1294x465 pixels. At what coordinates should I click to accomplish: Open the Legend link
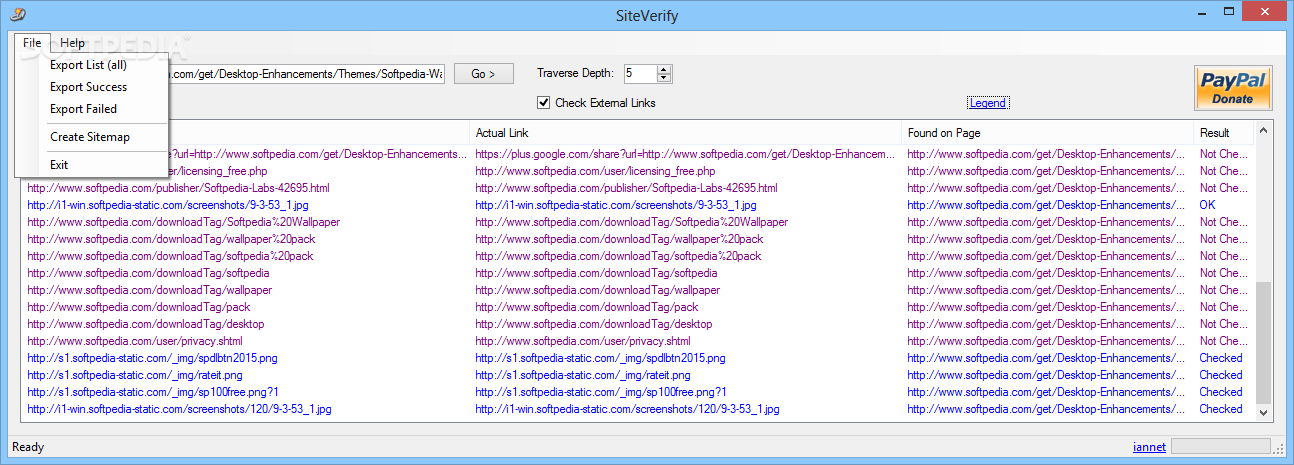(x=988, y=103)
